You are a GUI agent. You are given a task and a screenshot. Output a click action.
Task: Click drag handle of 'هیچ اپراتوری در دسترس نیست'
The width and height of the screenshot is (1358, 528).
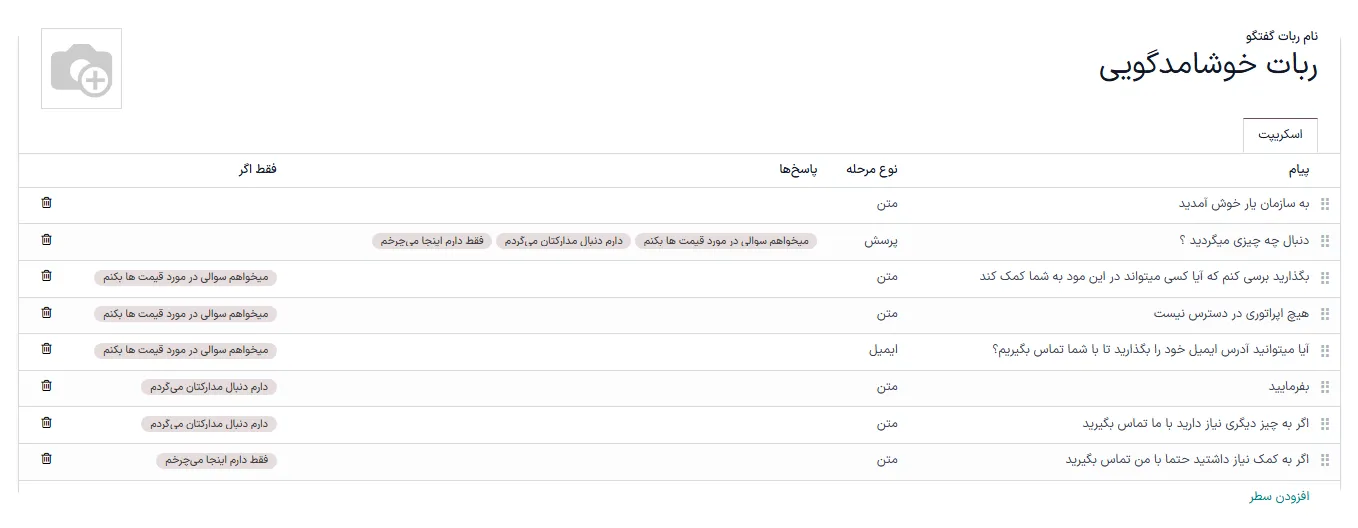(x=1325, y=314)
